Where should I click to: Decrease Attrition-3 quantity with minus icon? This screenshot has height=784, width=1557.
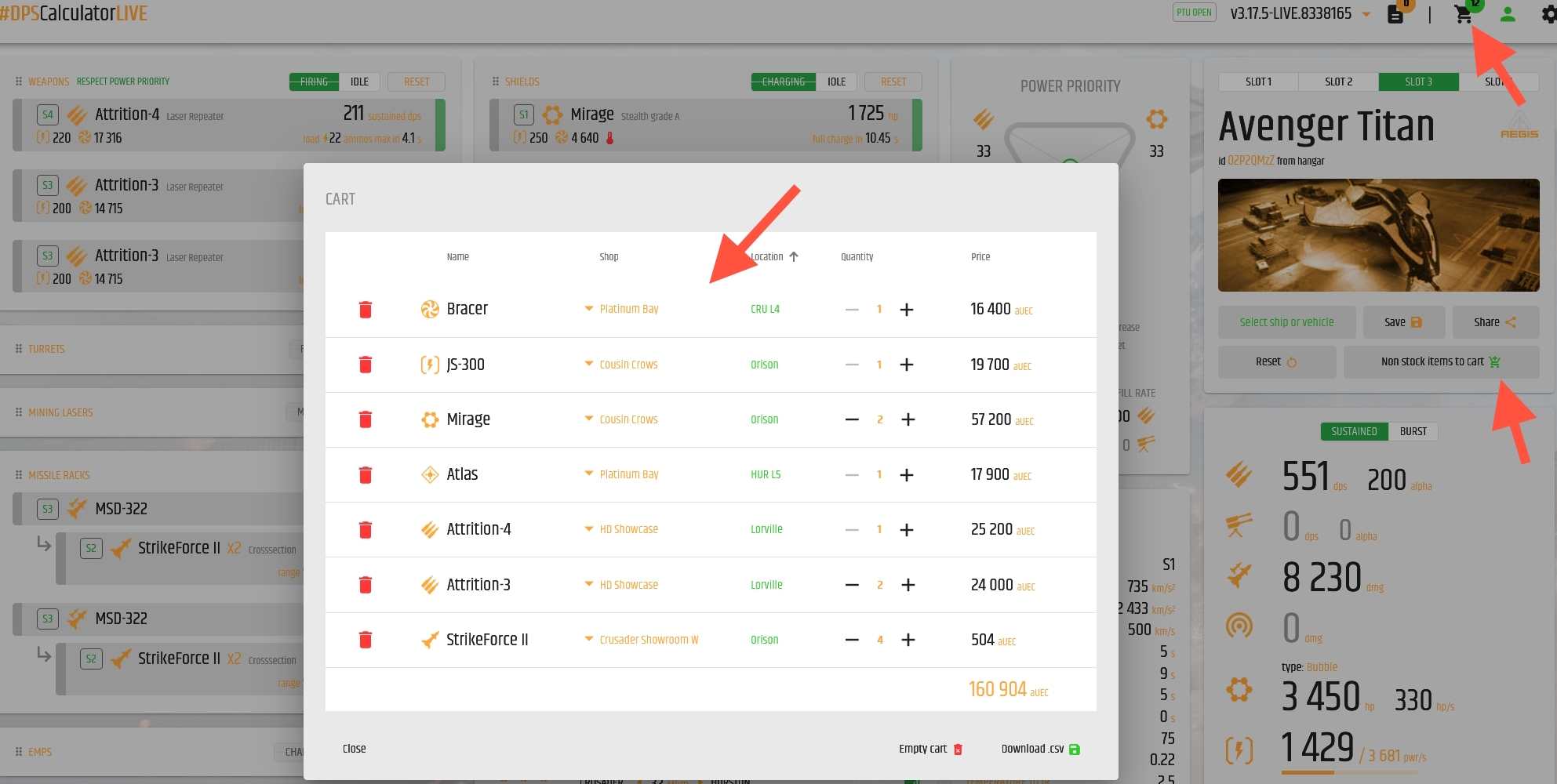coord(852,585)
